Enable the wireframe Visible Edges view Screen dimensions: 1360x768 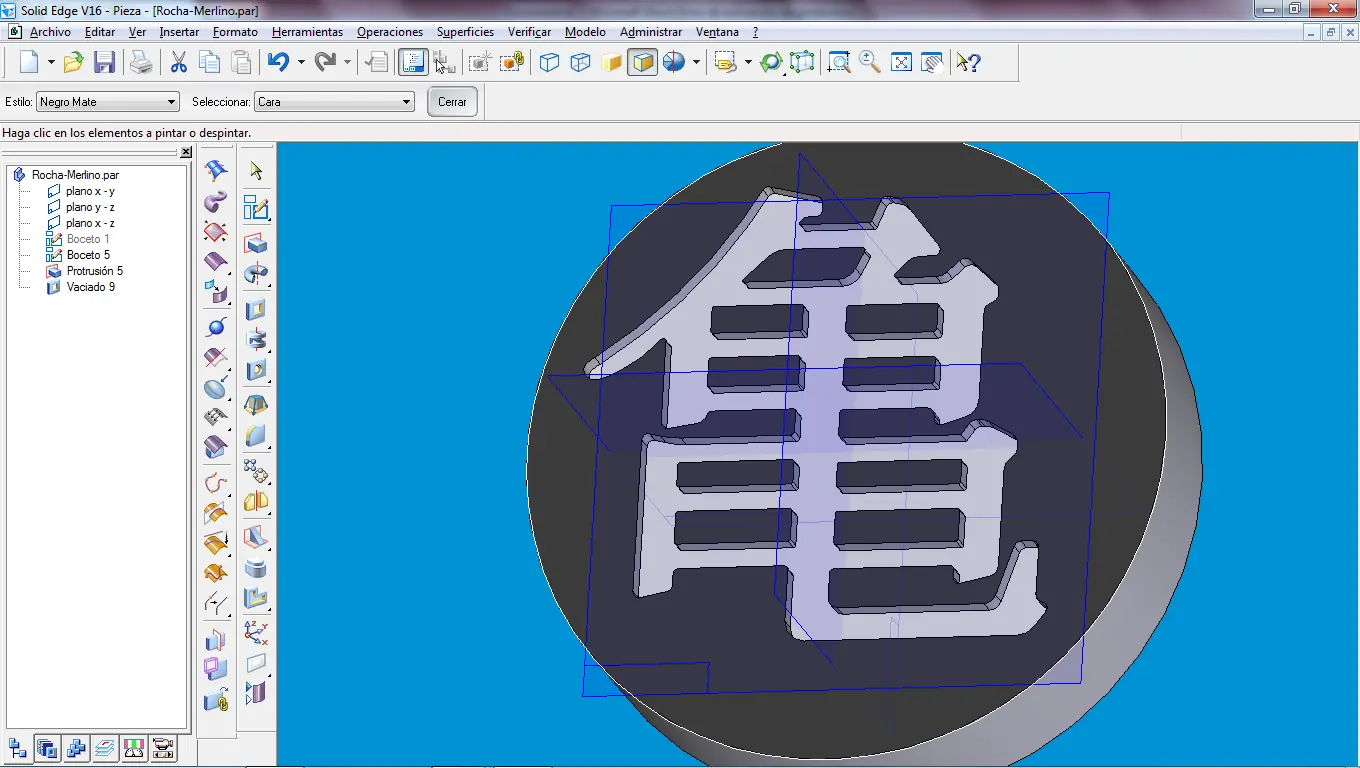(x=549, y=63)
